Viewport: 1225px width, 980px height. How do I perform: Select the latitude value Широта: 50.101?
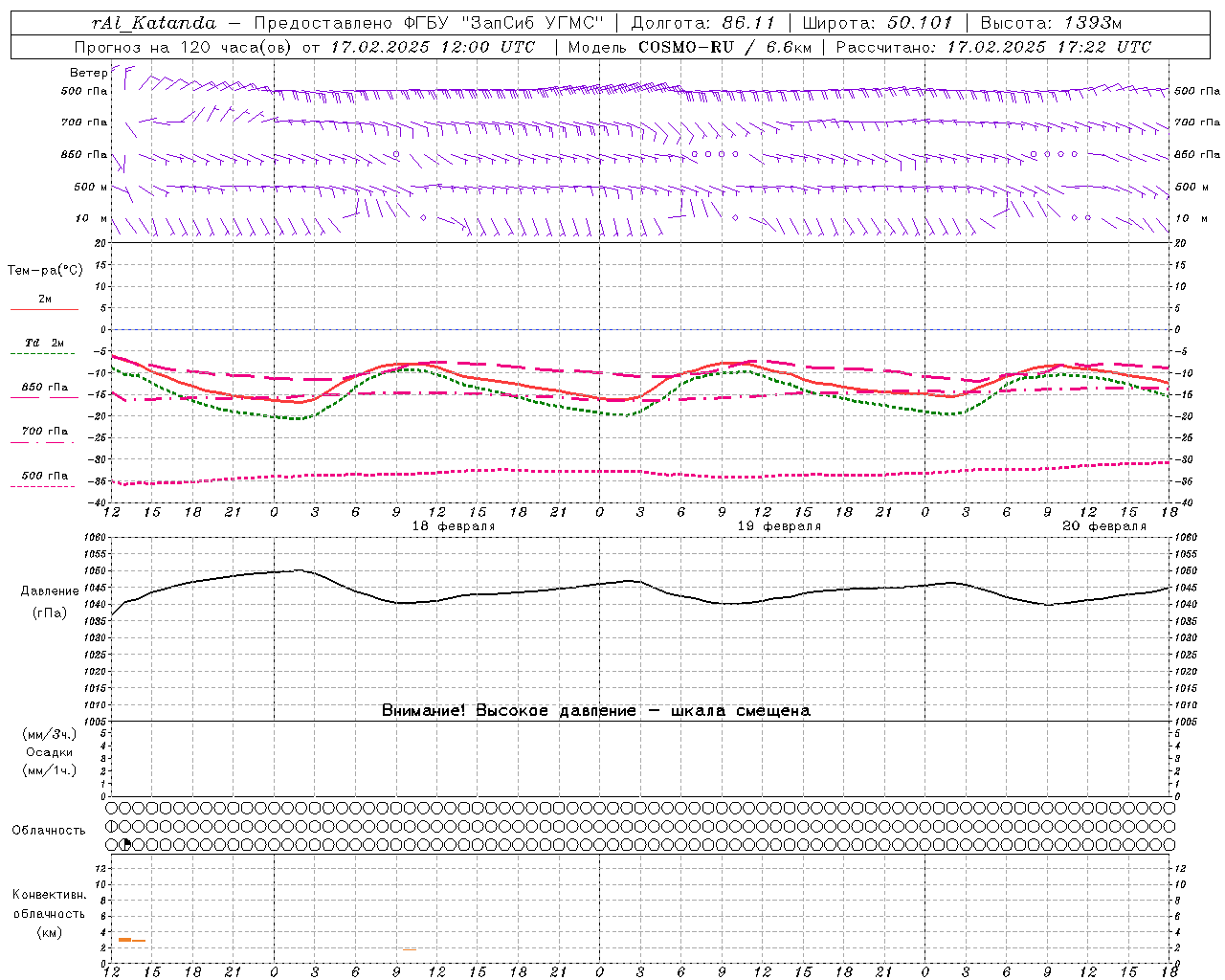(878, 23)
